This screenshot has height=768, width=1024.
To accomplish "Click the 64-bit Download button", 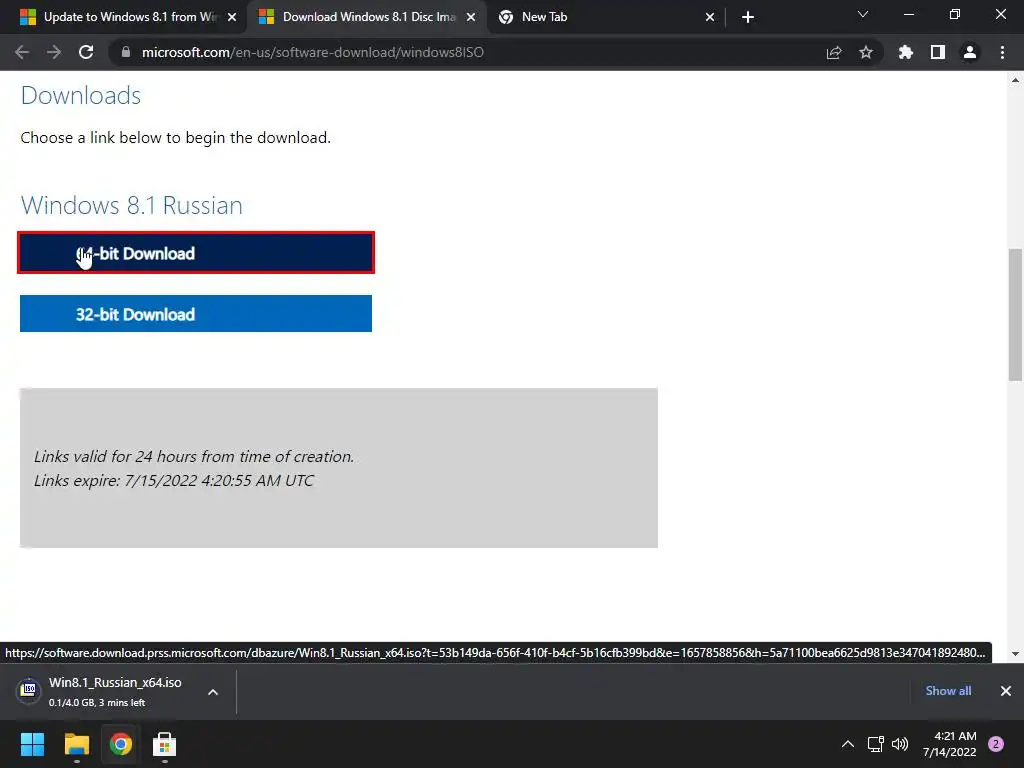I will click(x=196, y=253).
